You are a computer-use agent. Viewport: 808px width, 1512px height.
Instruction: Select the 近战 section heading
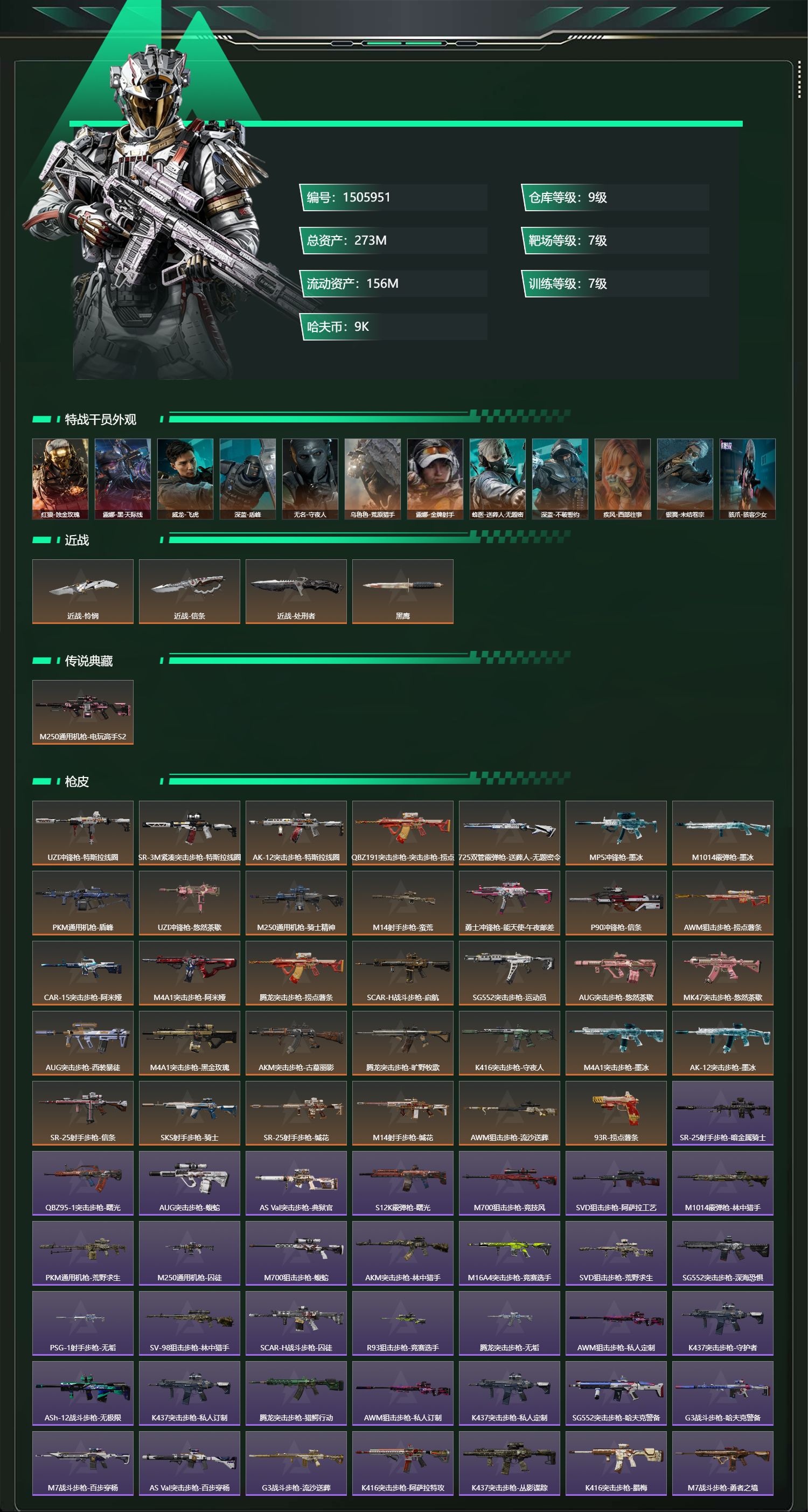[x=77, y=540]
